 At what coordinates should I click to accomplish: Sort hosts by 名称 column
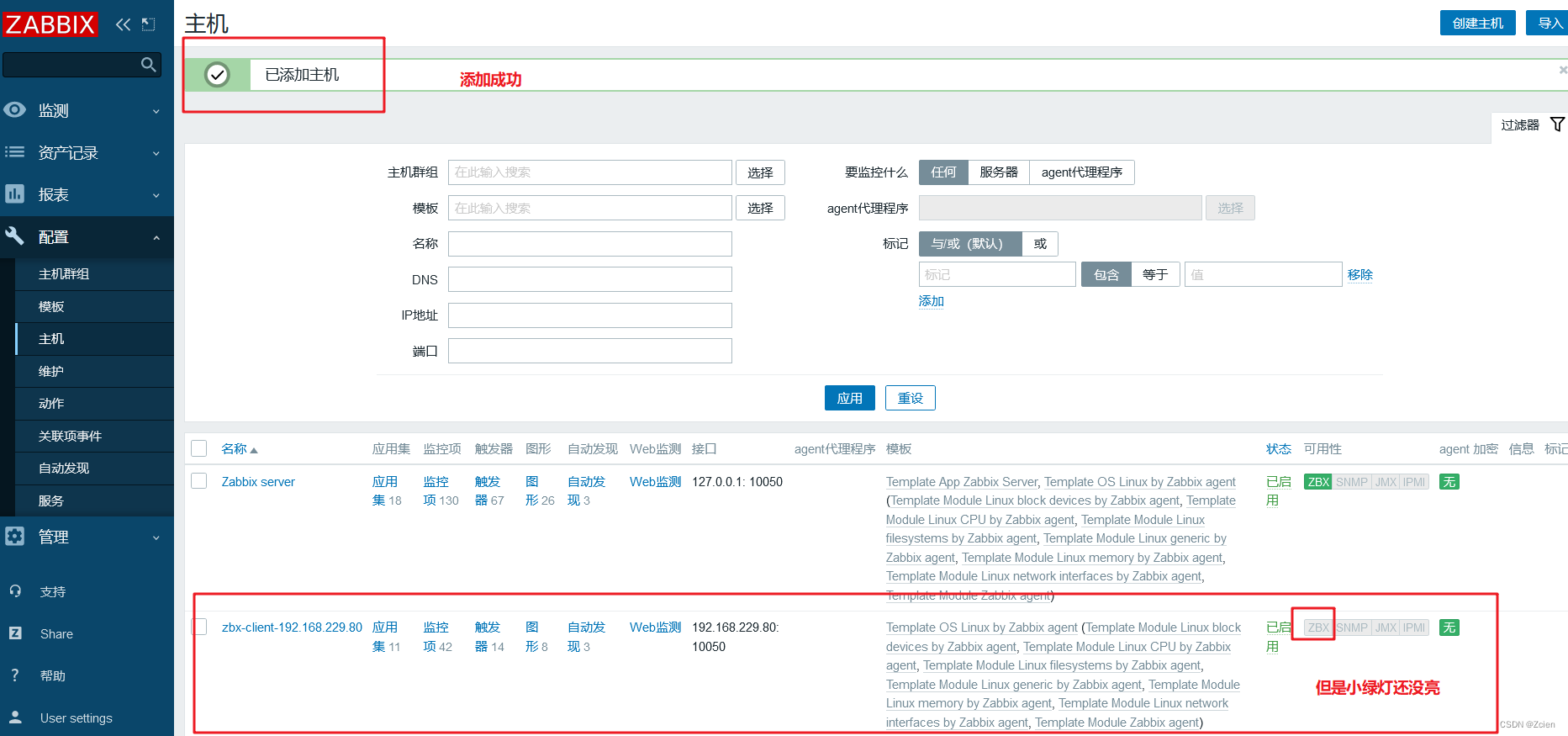point(240,449)
